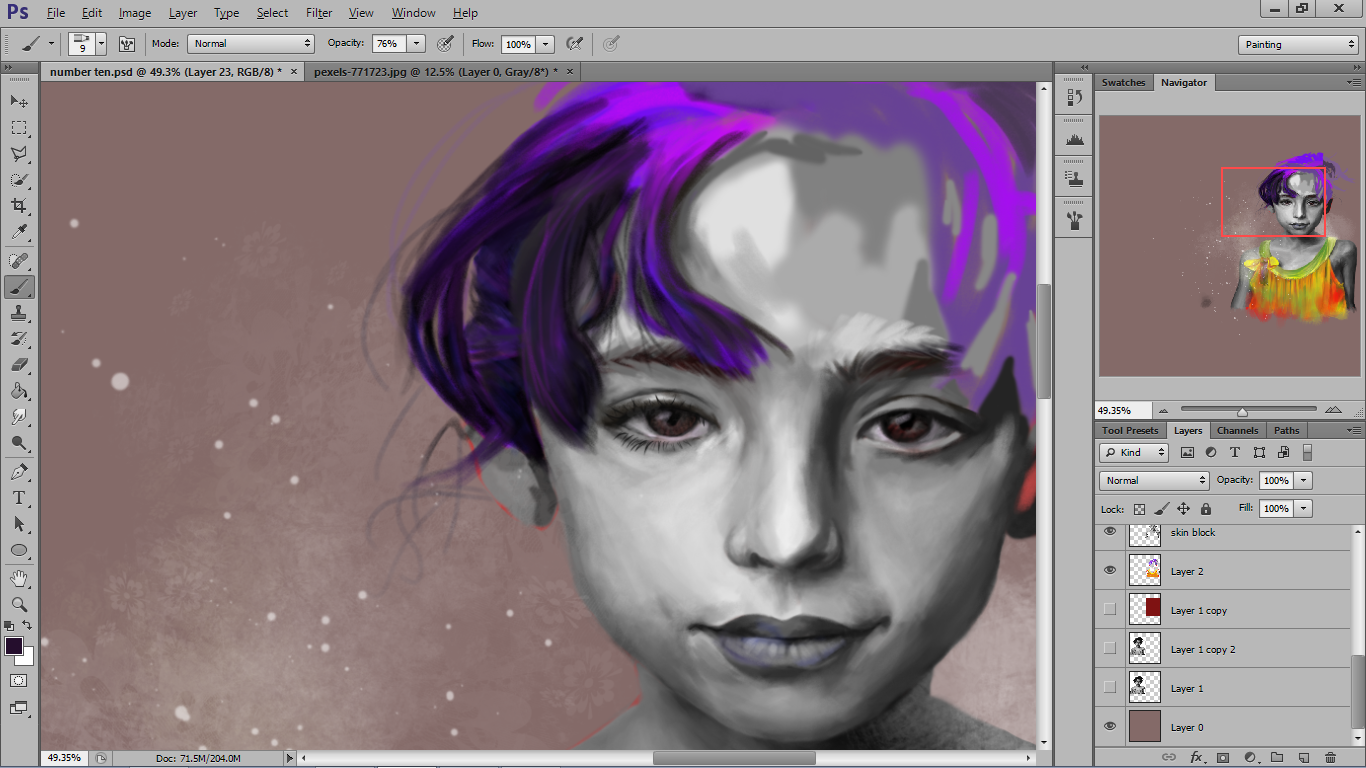
Task: Hide Layer 0 visibility eye
Action: [1109, 726]
